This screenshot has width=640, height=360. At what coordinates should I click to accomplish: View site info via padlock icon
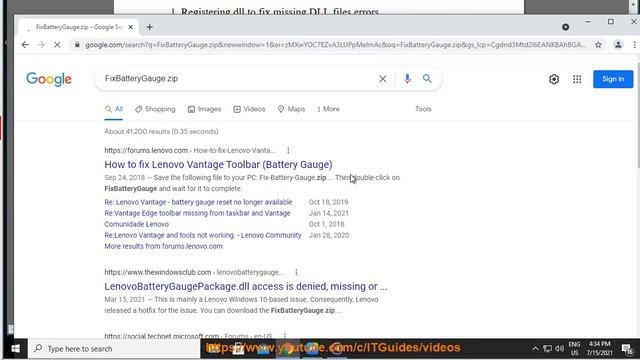[77, 44]
